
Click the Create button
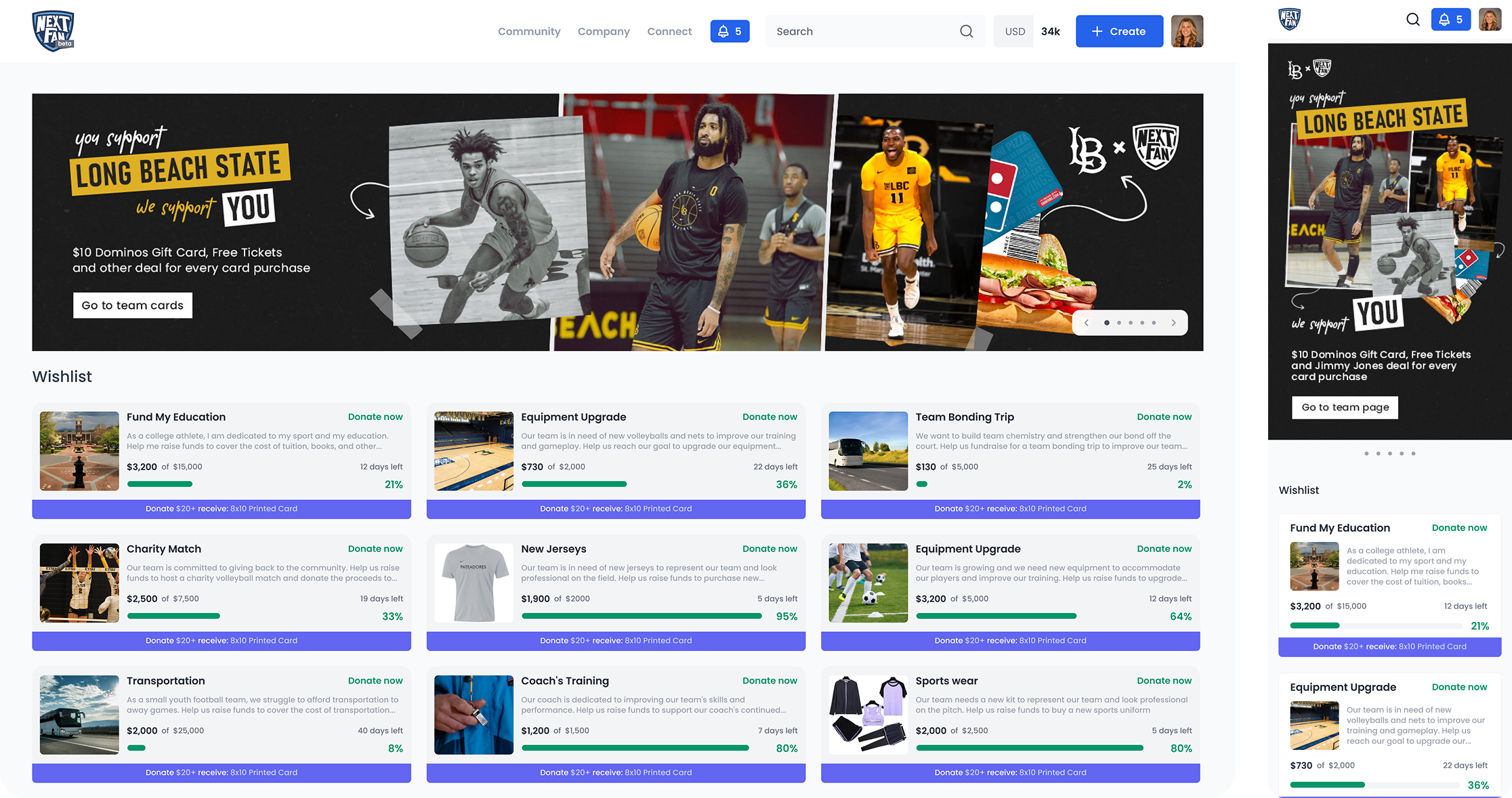(x=1119, y=31)
